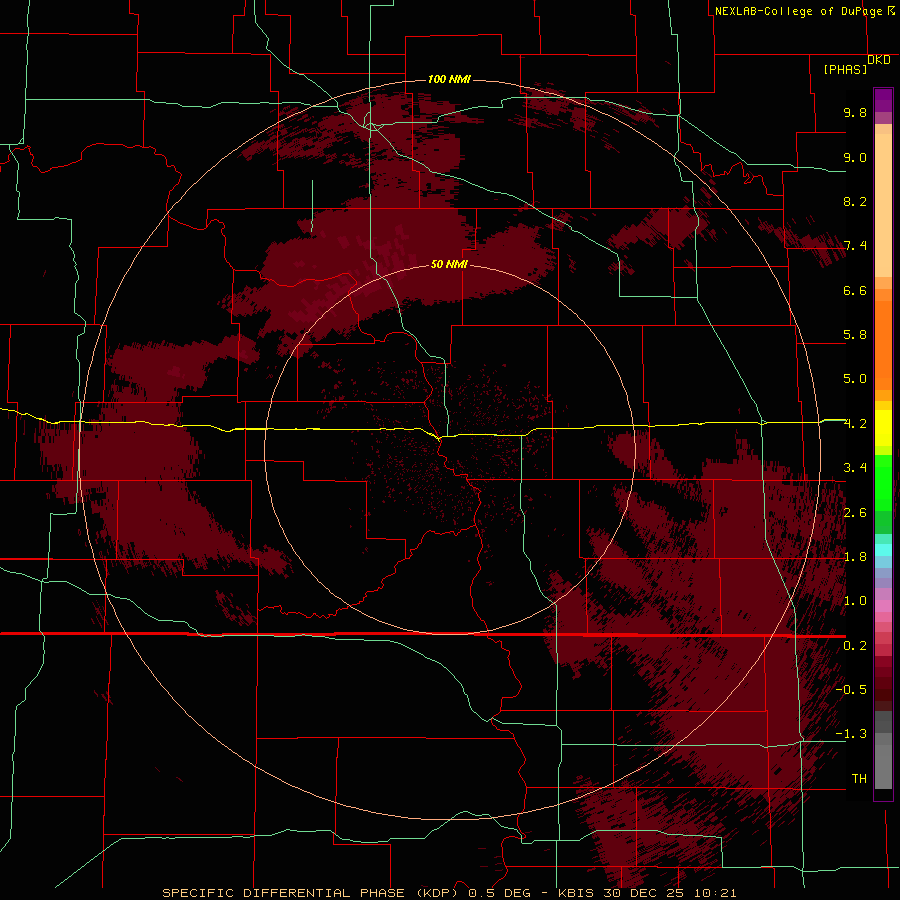This screenshot has width=900, height=900.
Task: Select the 0.2 scale label
Action: click(855, 646)
